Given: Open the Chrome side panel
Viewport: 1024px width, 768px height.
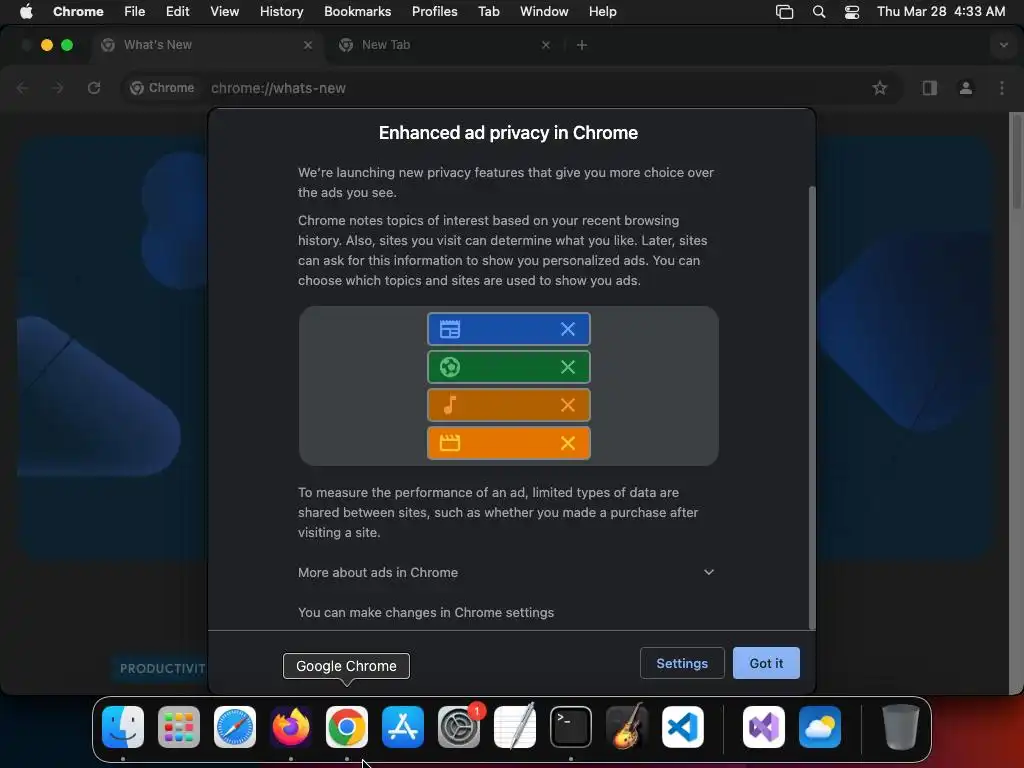Looking at the screenshot, I should click(929, 88).
